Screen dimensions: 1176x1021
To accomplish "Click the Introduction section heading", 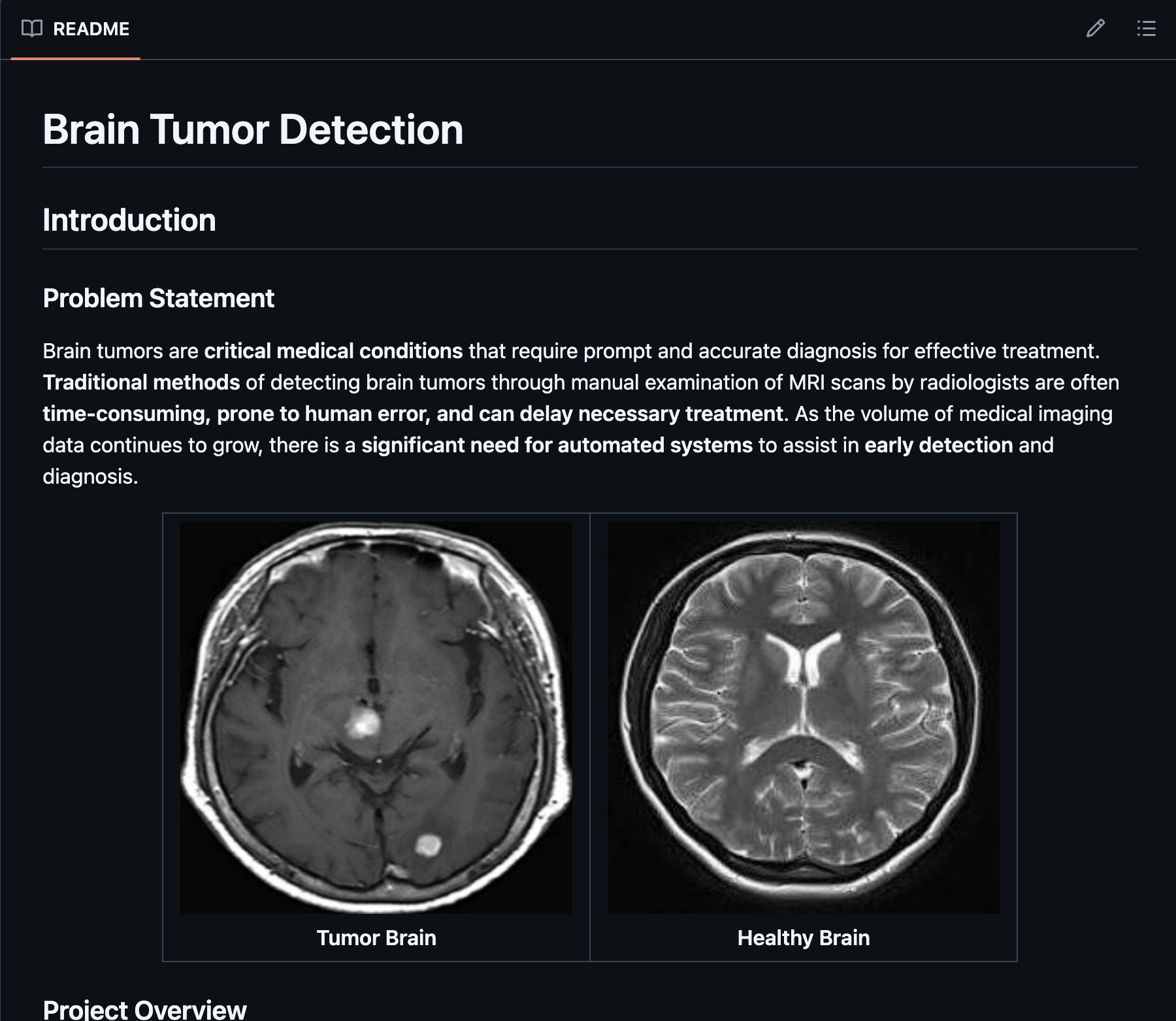I will [129, 221].
